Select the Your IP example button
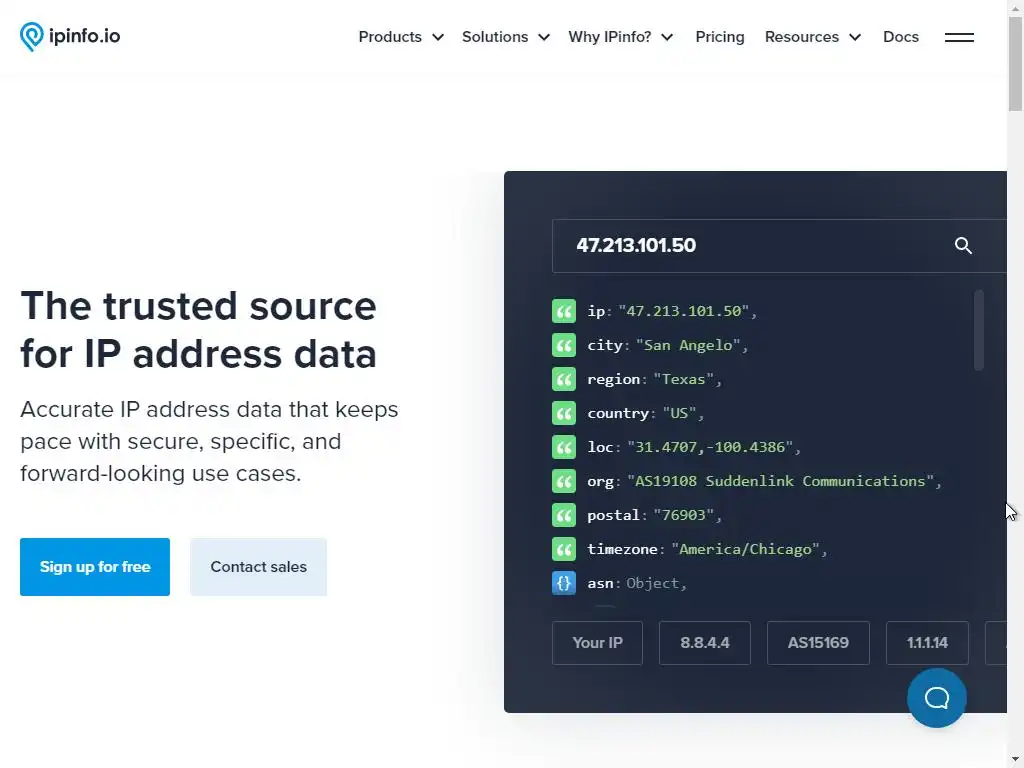This screenshot has width=1024, height=768. (x=598, y=643)
